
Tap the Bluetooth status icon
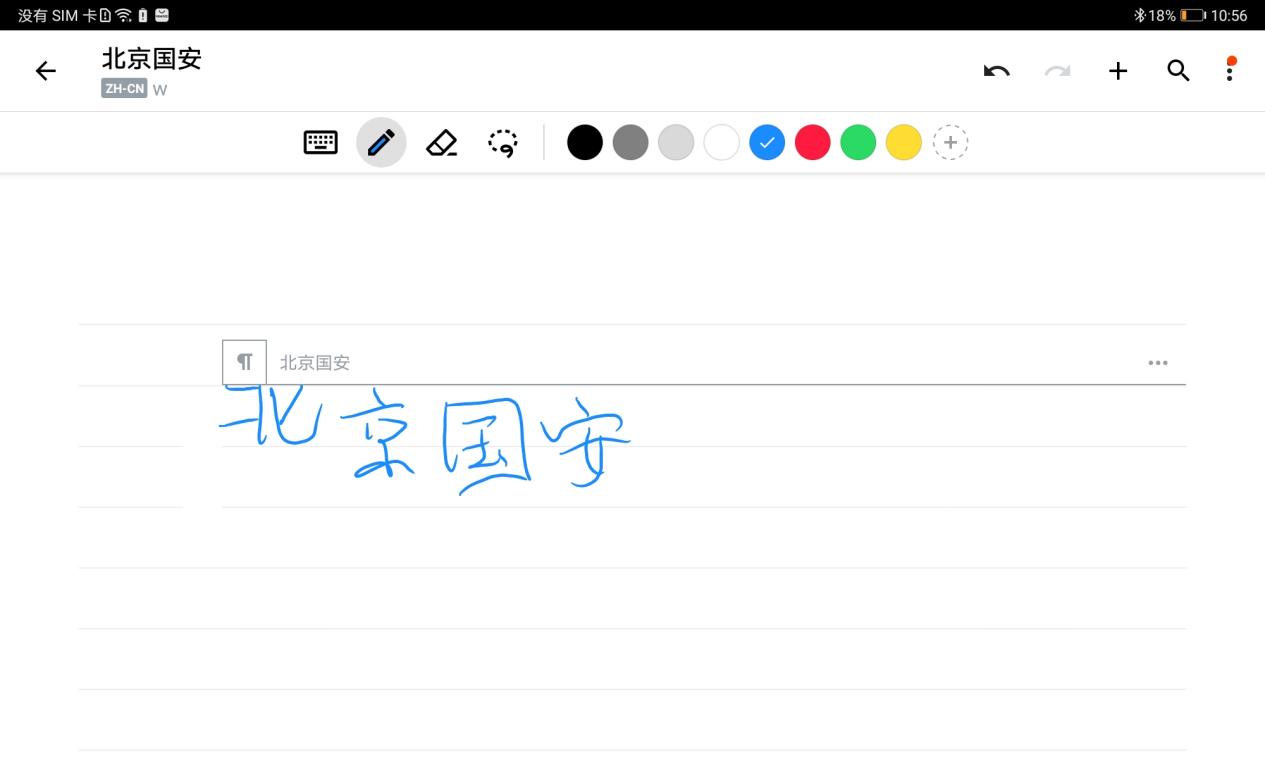click(x=1139, y=15)
